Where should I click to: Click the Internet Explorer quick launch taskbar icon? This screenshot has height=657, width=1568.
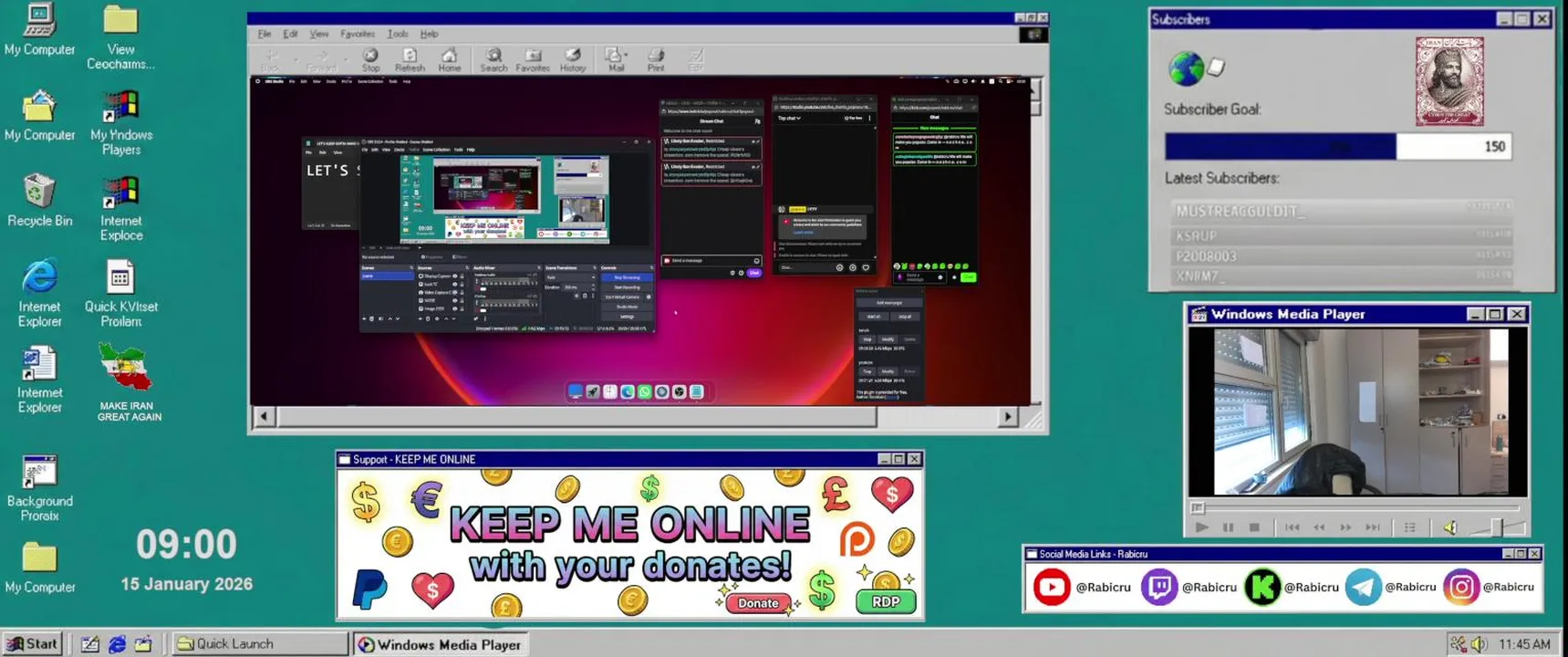click(117, 644)
